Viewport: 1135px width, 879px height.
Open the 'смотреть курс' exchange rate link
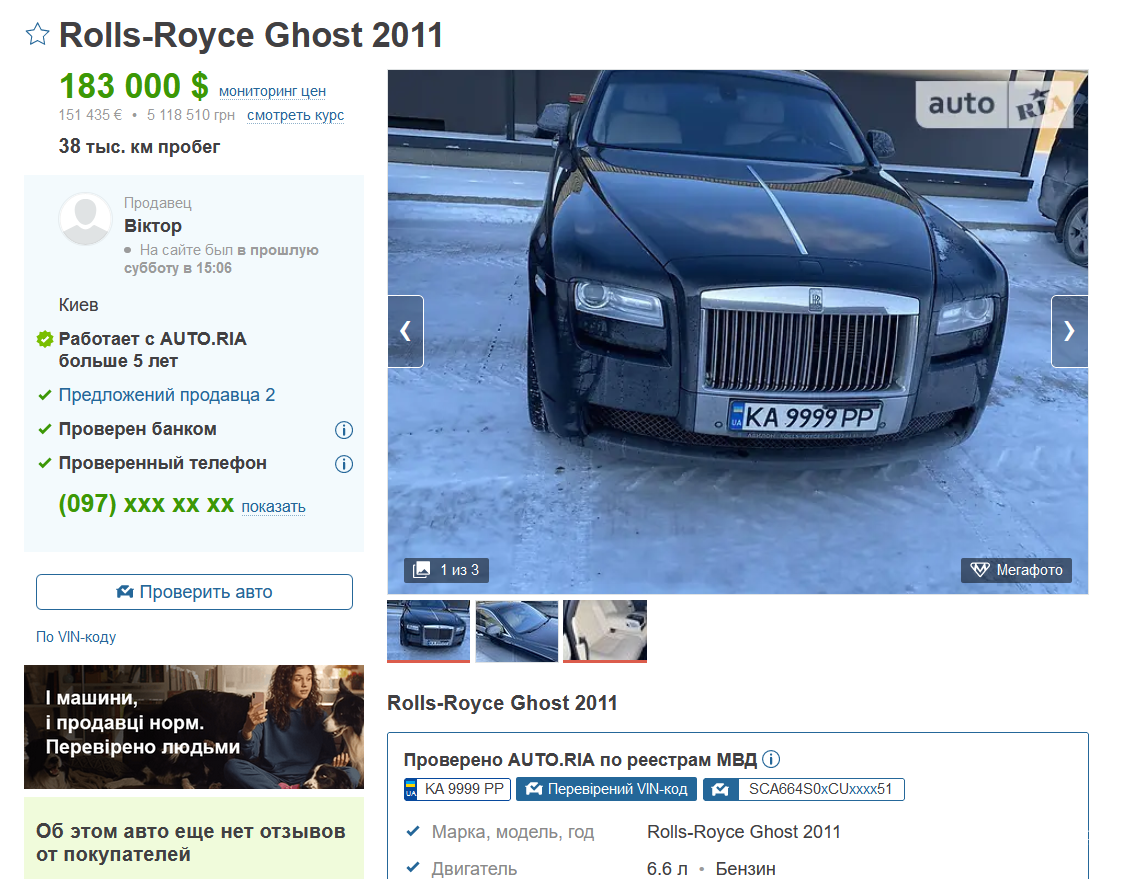295,115
